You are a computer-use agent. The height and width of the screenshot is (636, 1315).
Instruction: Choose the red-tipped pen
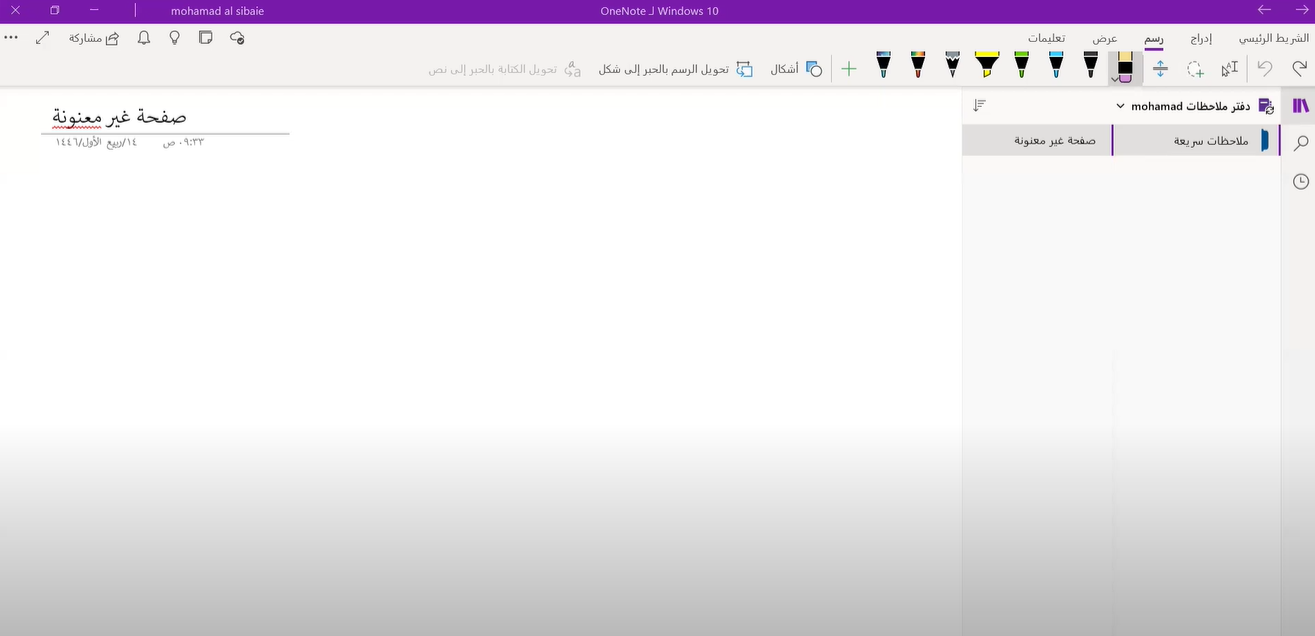(x=918, y=66)
